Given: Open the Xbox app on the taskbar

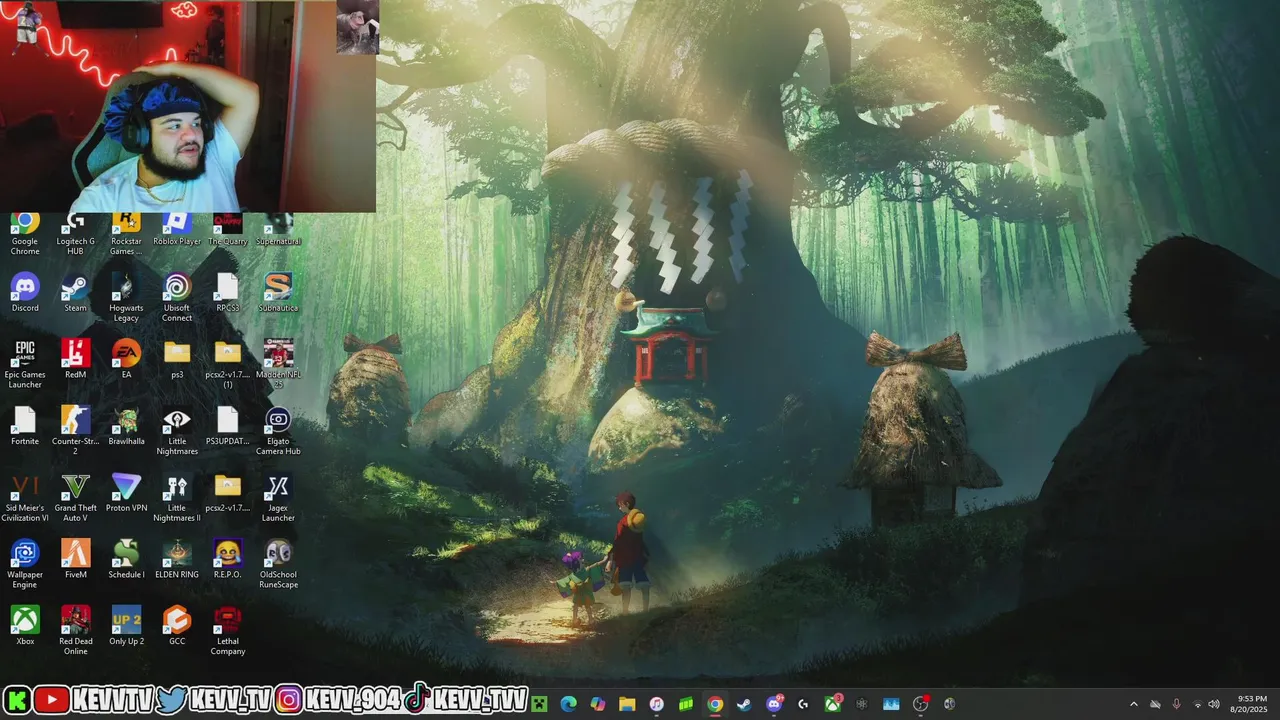Looking at the screenshot, I should click(832, 704).
